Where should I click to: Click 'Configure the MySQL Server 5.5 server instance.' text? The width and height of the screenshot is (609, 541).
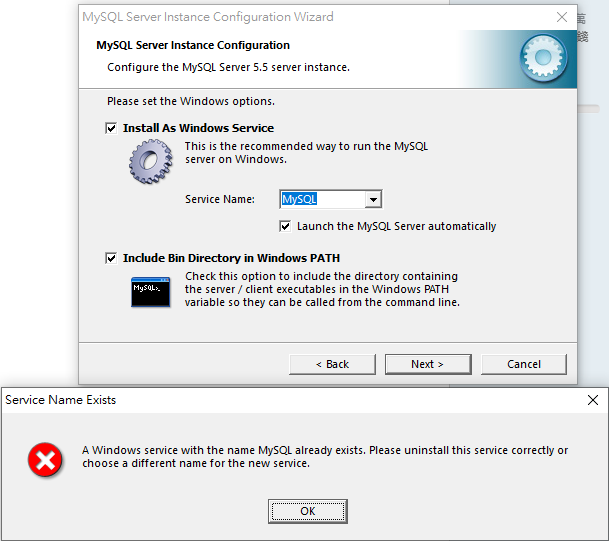[228, 68]
